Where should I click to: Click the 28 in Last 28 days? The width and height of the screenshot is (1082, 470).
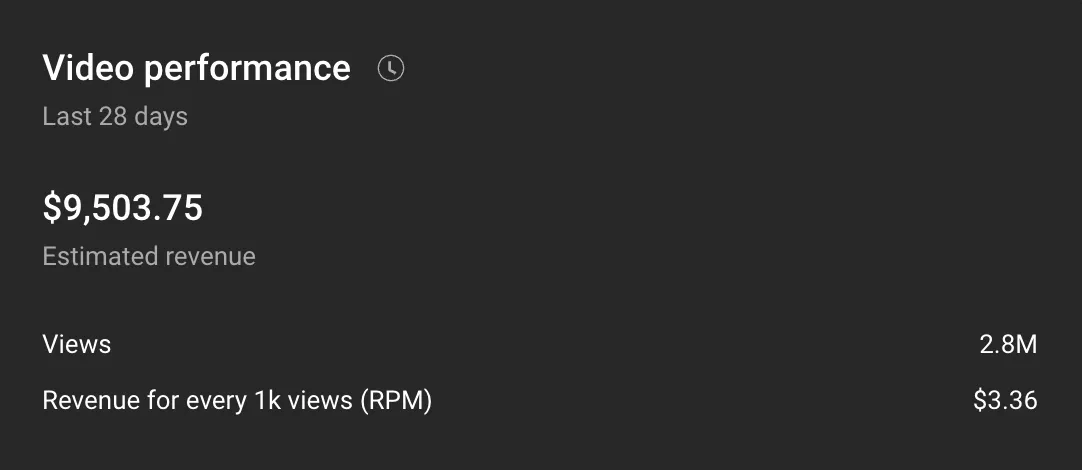pos(113,116)
